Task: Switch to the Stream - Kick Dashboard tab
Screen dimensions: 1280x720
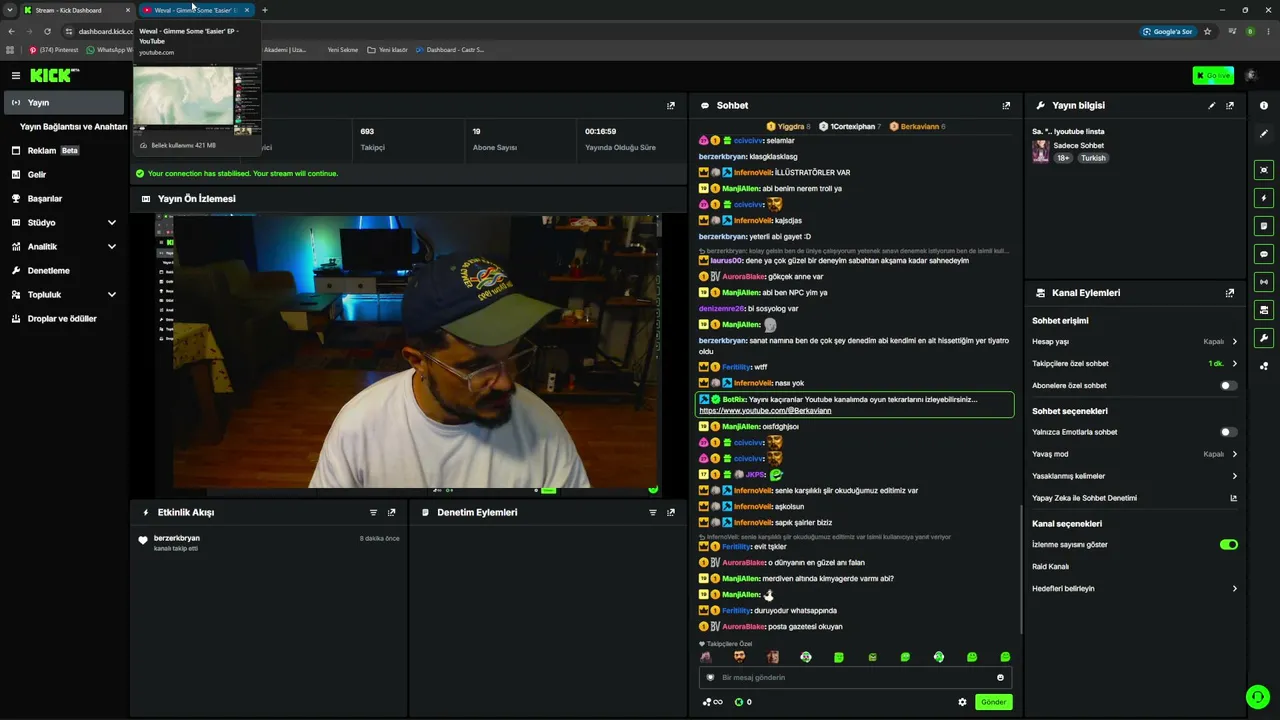Action: (x=78, y=10)
